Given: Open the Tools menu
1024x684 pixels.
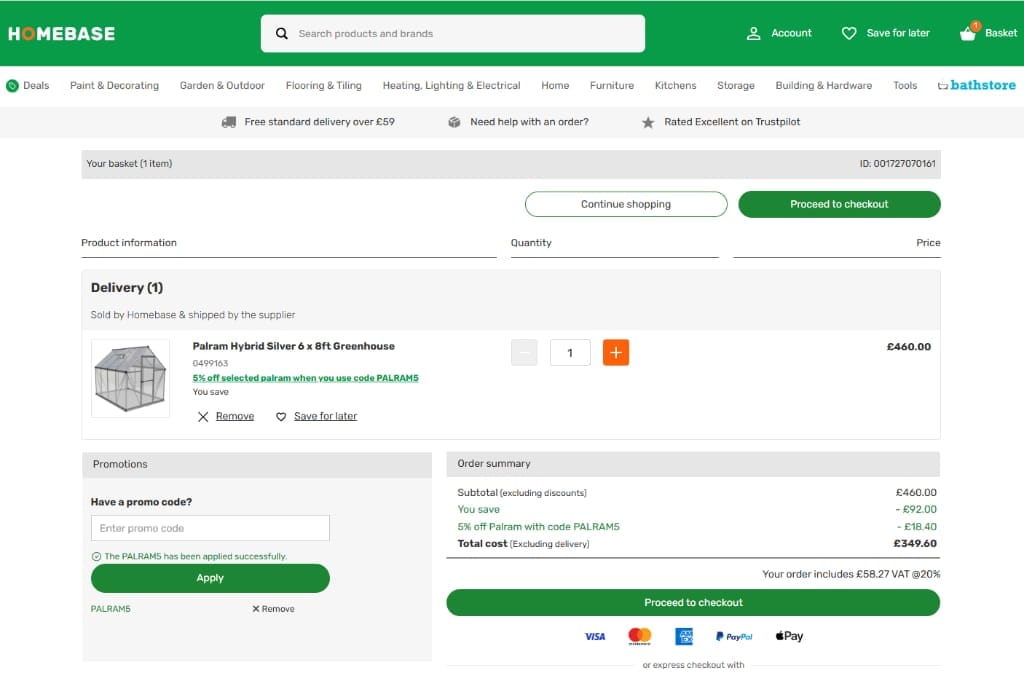Looking at the screenshot, I should 904,86.
